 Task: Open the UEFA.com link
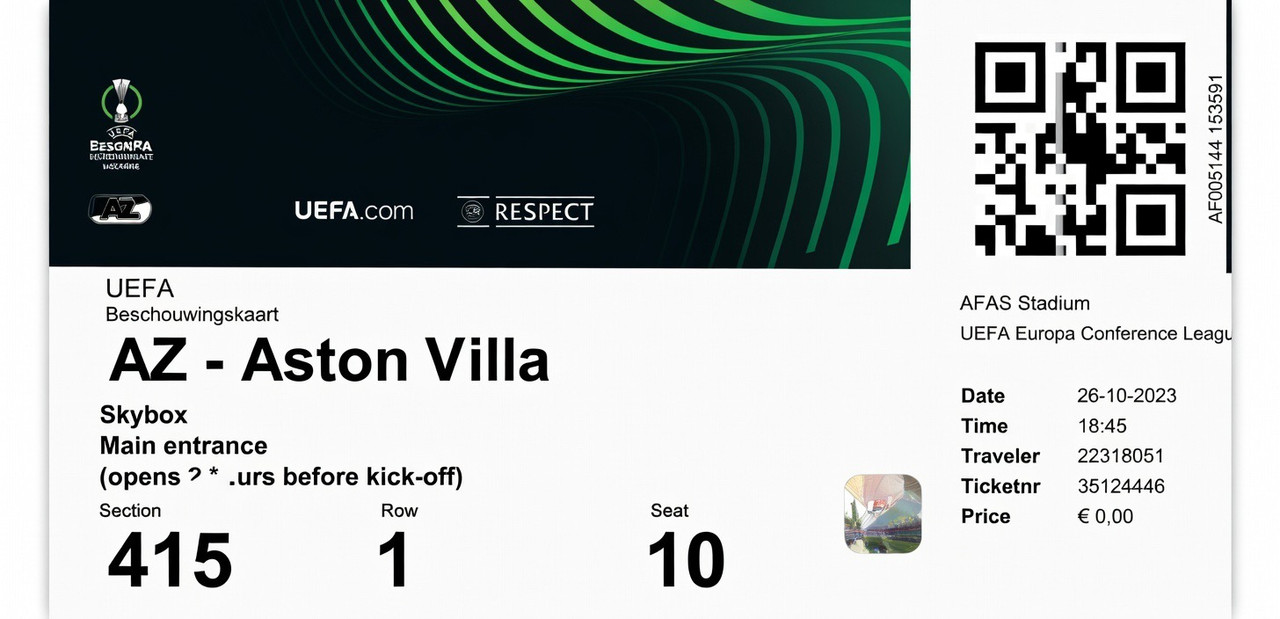point(354,211)
